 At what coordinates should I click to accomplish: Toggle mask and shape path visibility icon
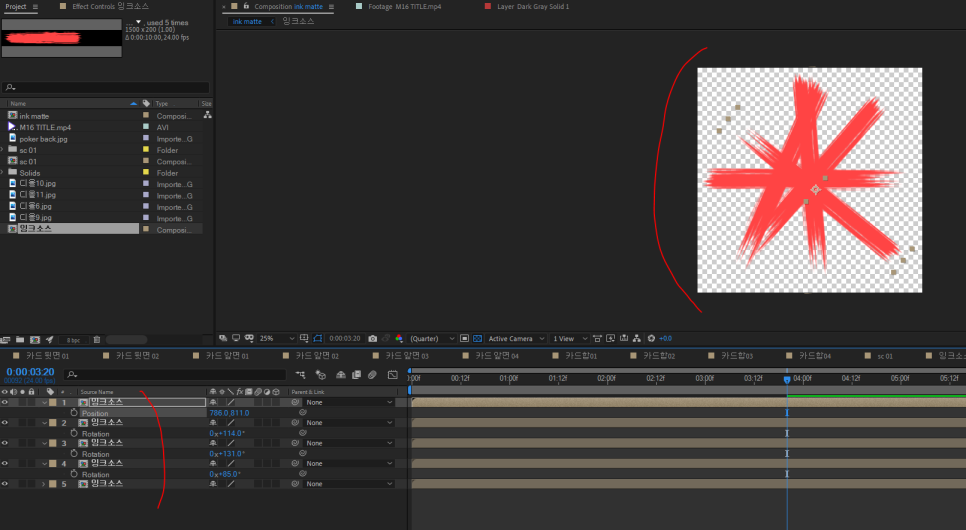318,338
